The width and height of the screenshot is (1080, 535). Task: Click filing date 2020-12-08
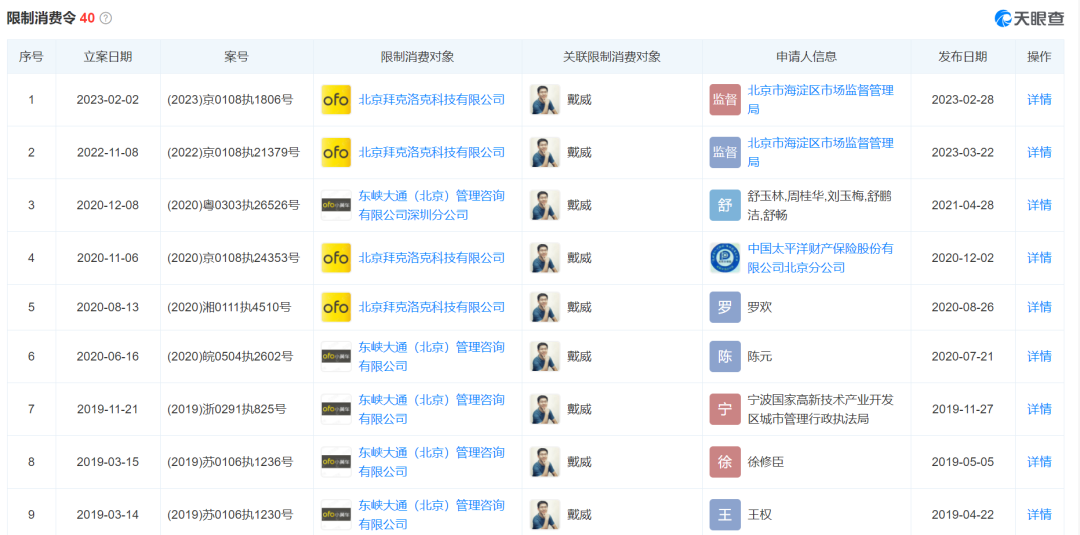point(107,205)
